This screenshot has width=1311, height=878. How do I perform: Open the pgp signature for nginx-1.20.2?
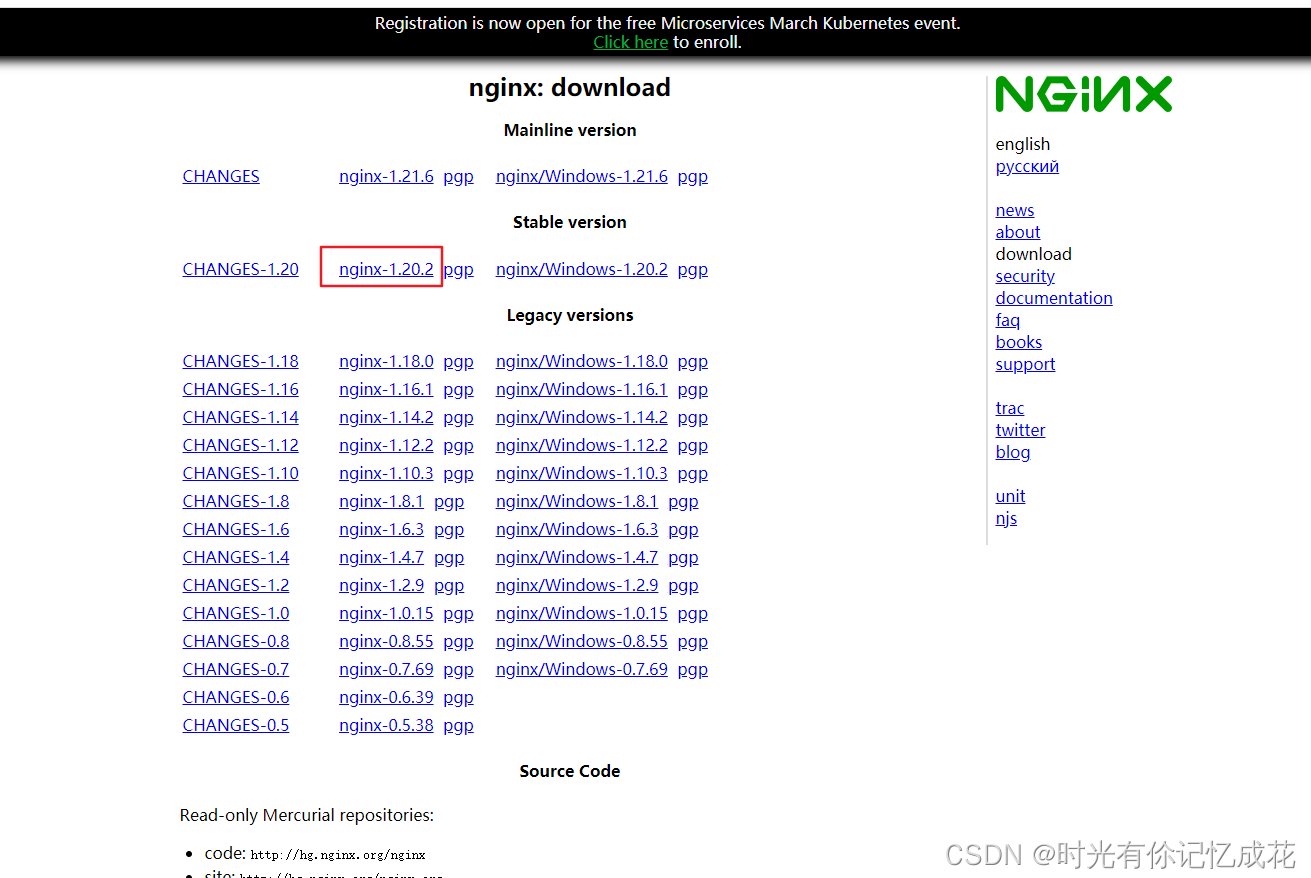click(x=458, y=269)
